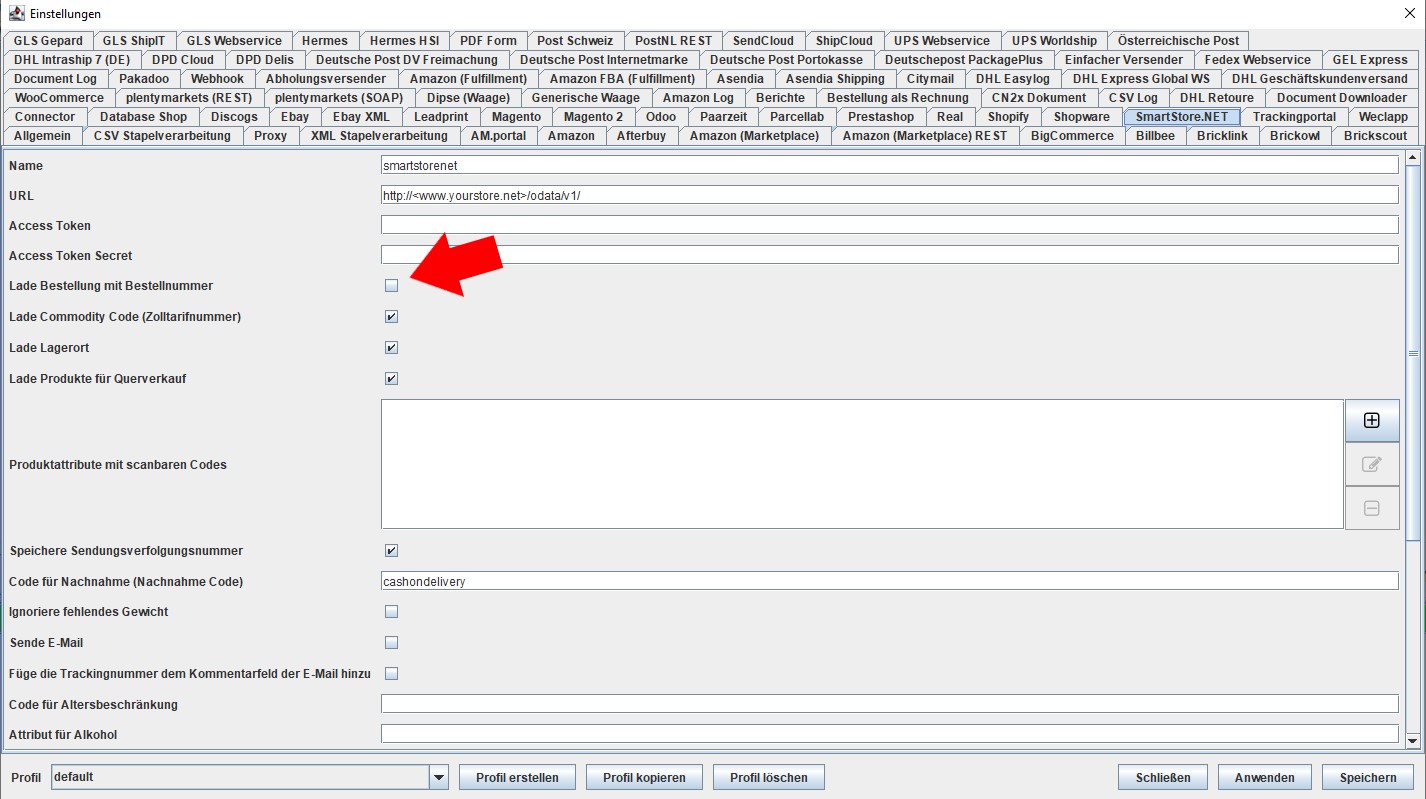The width and height of the screenshot is (1426, 799).
Task: Enable Lade Bestellung mit Bestellnummer checkbox
Action: tap(391, 286)
